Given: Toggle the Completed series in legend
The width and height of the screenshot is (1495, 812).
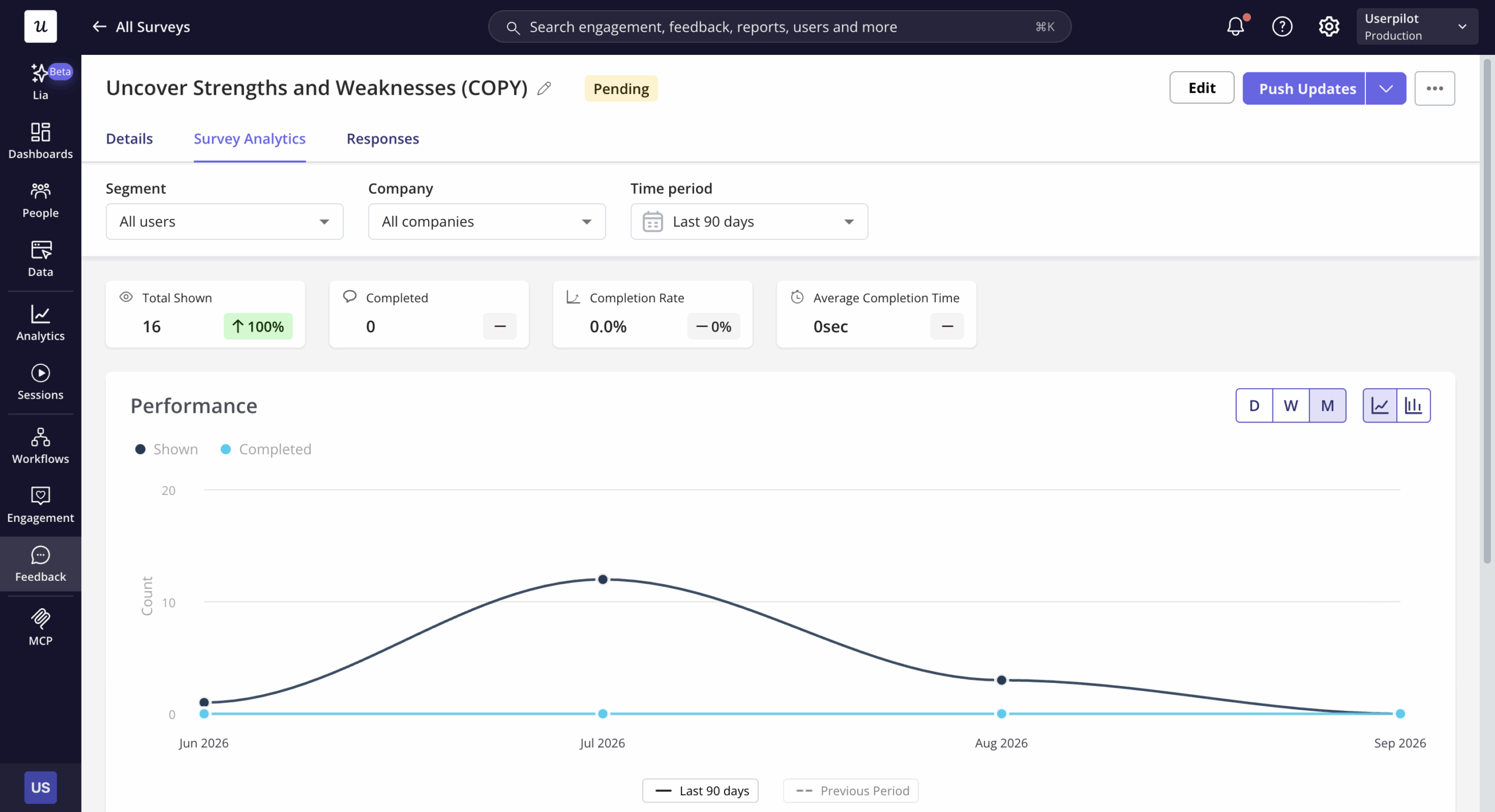Looking at the screenshot, I should click(x=266, y=449).
